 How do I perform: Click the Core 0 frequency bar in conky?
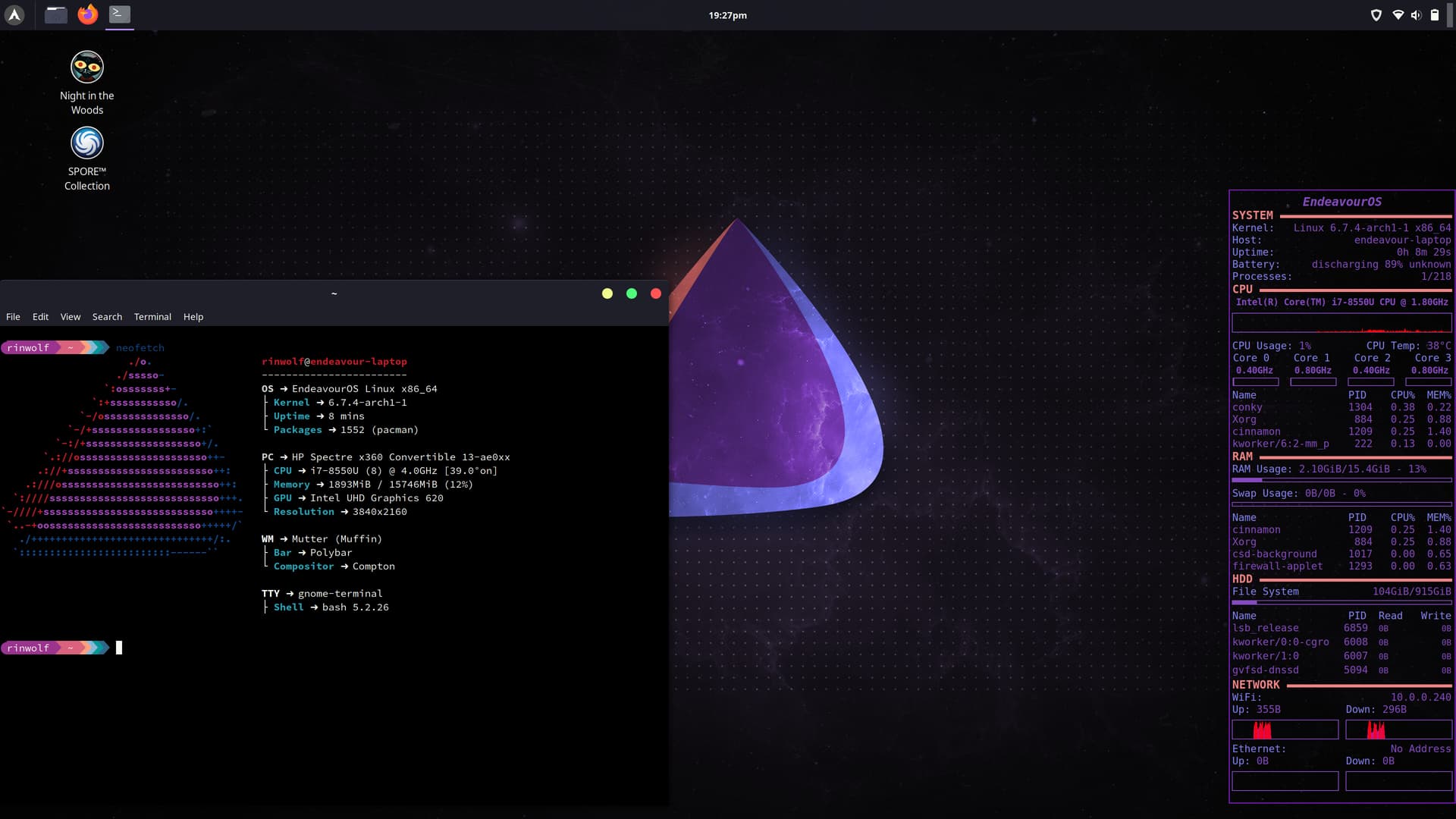(1256, 381)
